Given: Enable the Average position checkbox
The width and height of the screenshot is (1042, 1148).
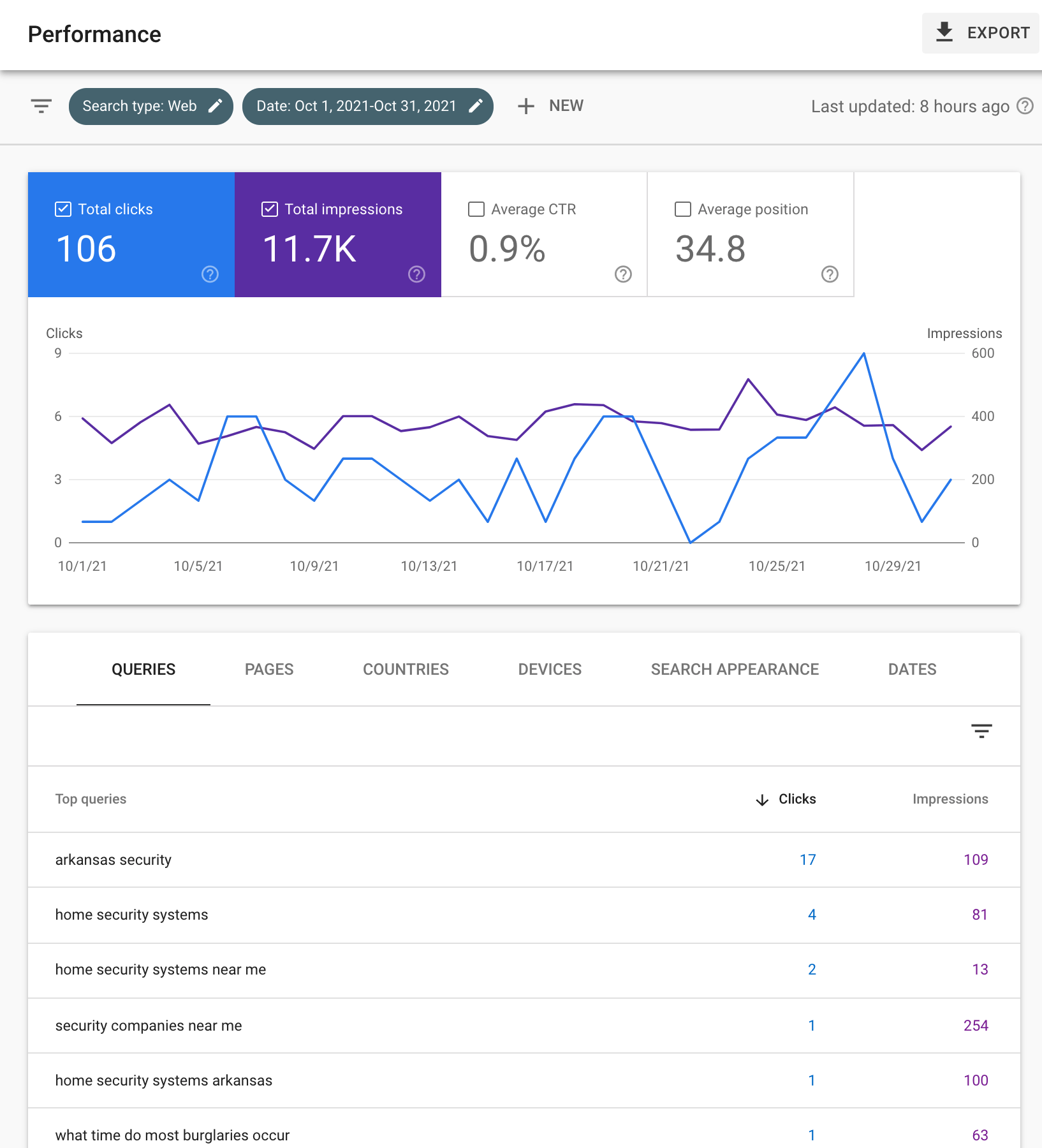Looking at the screenshot, I should (683, 209).
